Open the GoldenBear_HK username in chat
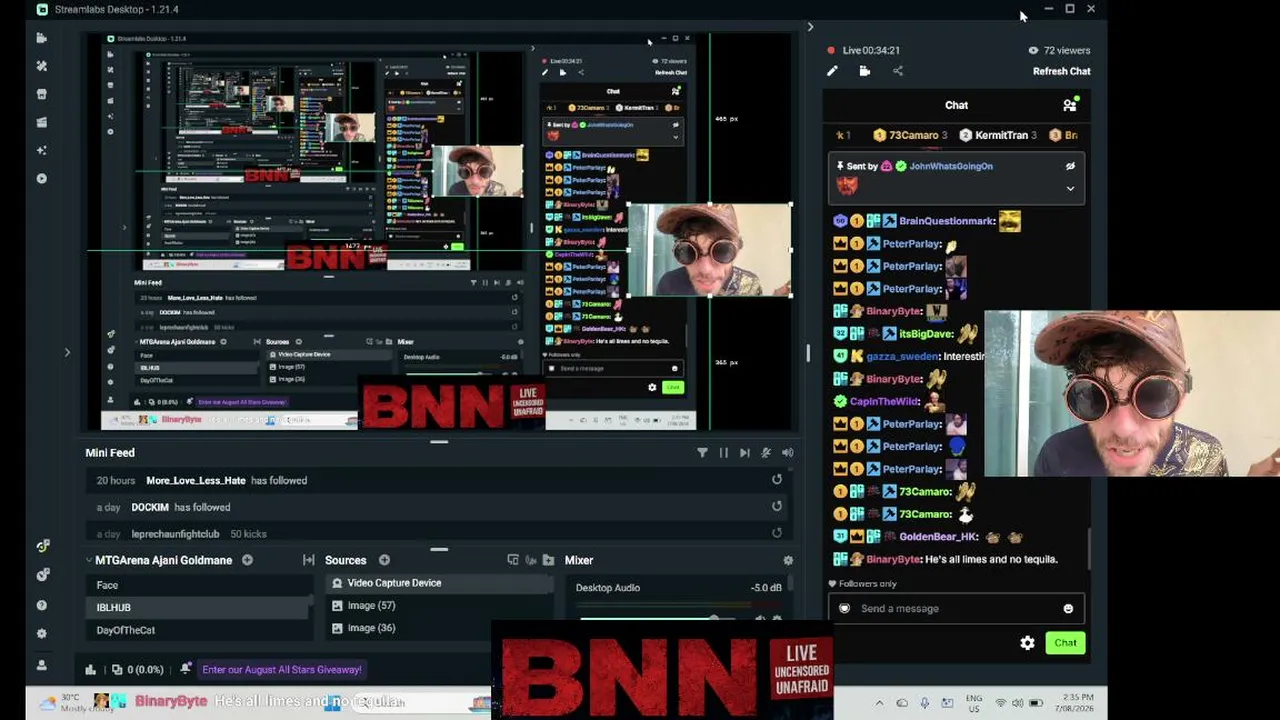Image resolution: width=1280 pixels, height=720 pixels. 938,536
